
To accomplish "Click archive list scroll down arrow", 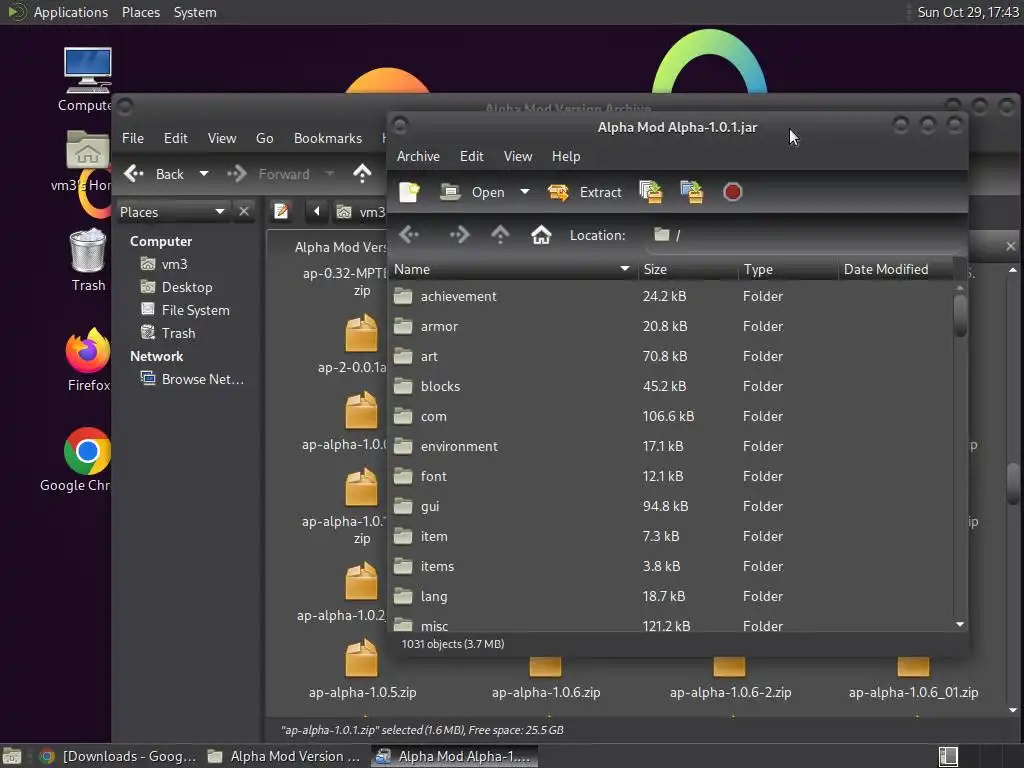I will (x=960, y=624).
